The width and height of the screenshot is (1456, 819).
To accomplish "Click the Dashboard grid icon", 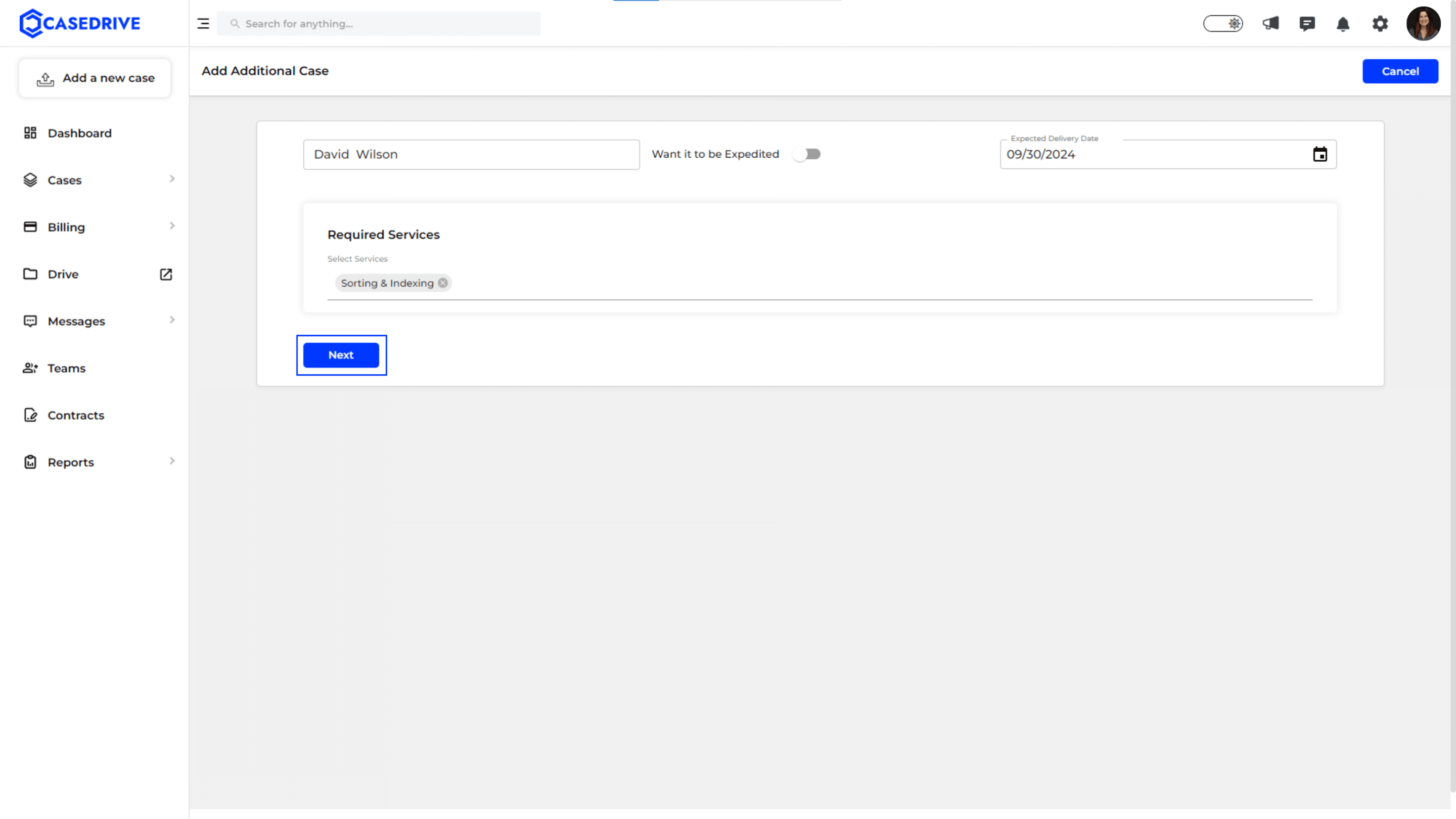I will click(x=30, y=133).
